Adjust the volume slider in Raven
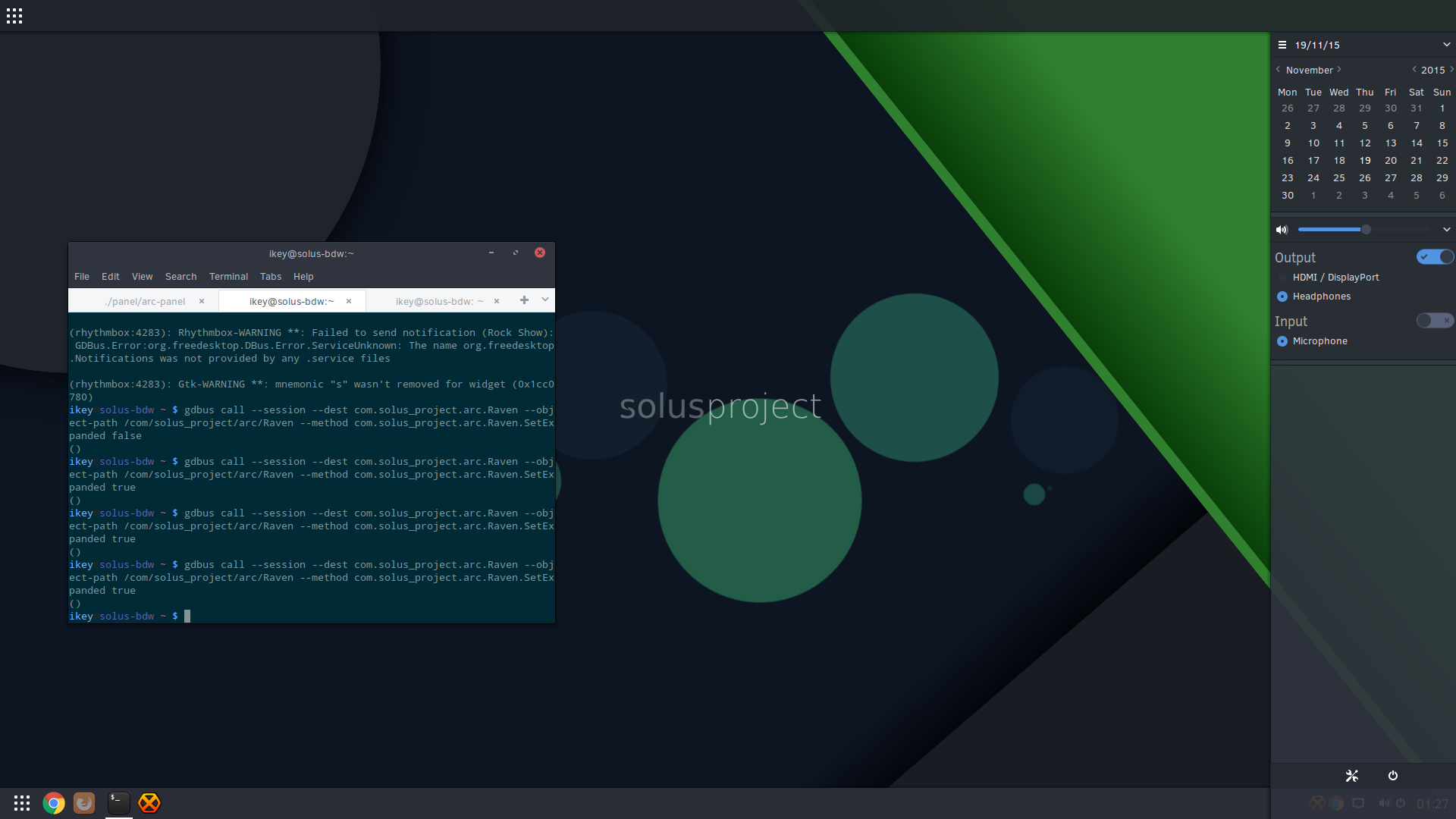 [1364, 230]
